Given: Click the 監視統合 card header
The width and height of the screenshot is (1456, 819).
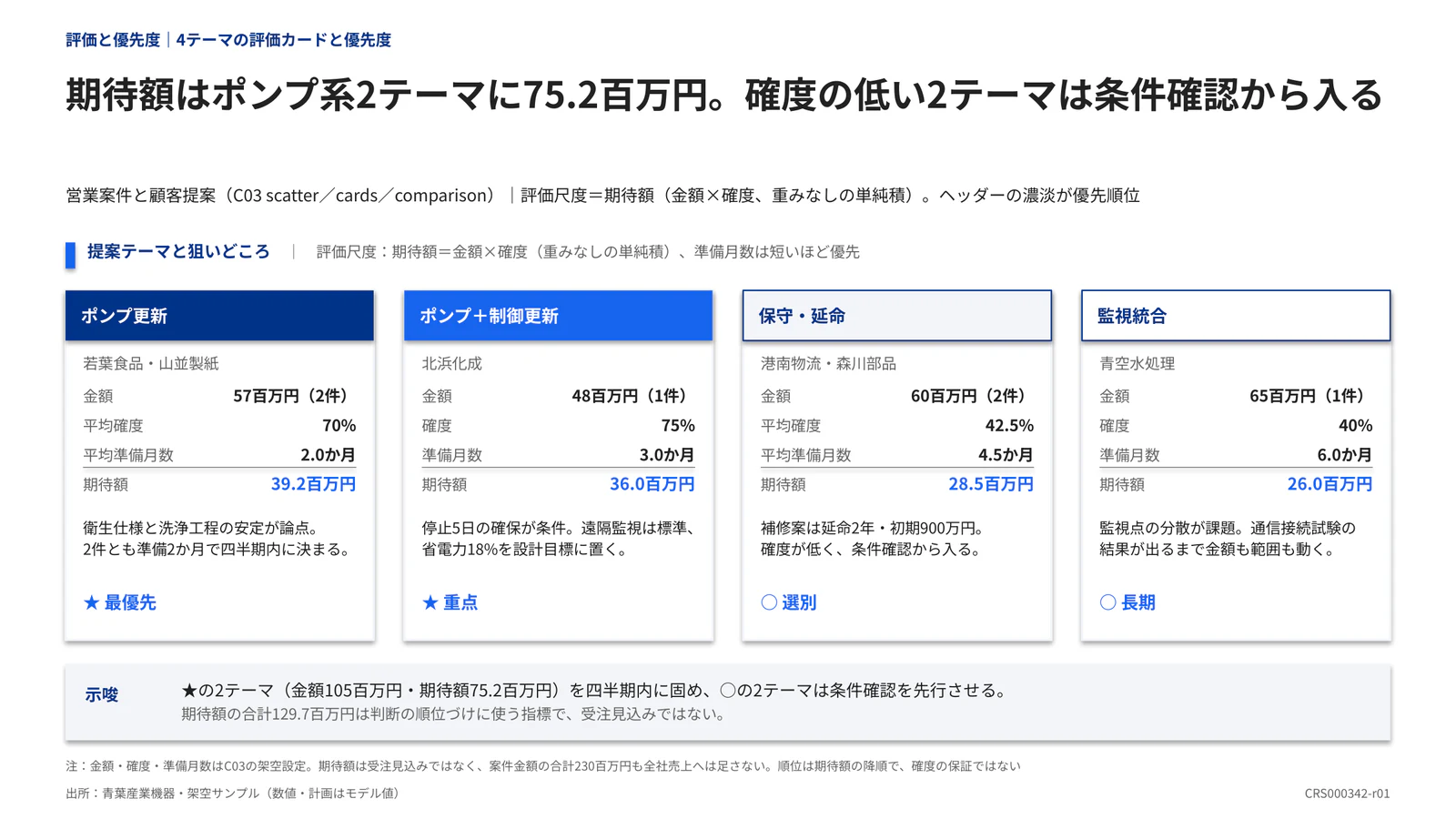Looking at the screenshot, I should [1236, 316].
